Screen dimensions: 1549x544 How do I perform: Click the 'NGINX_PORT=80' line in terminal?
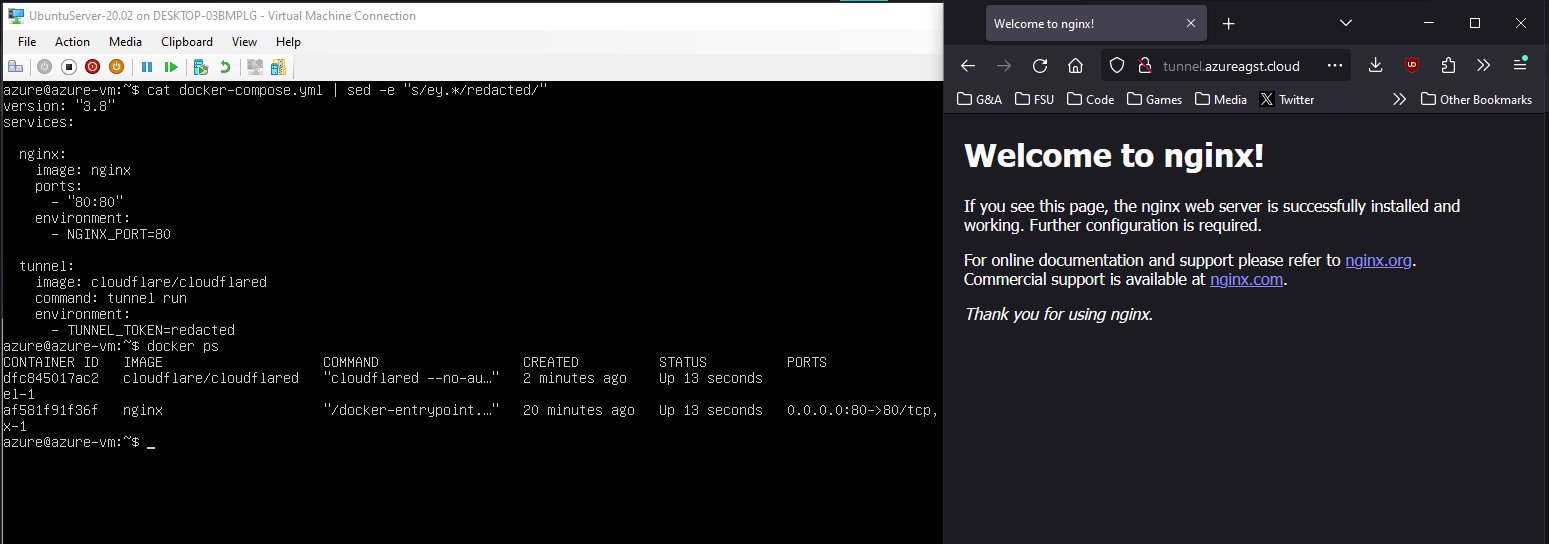point(119,234)
